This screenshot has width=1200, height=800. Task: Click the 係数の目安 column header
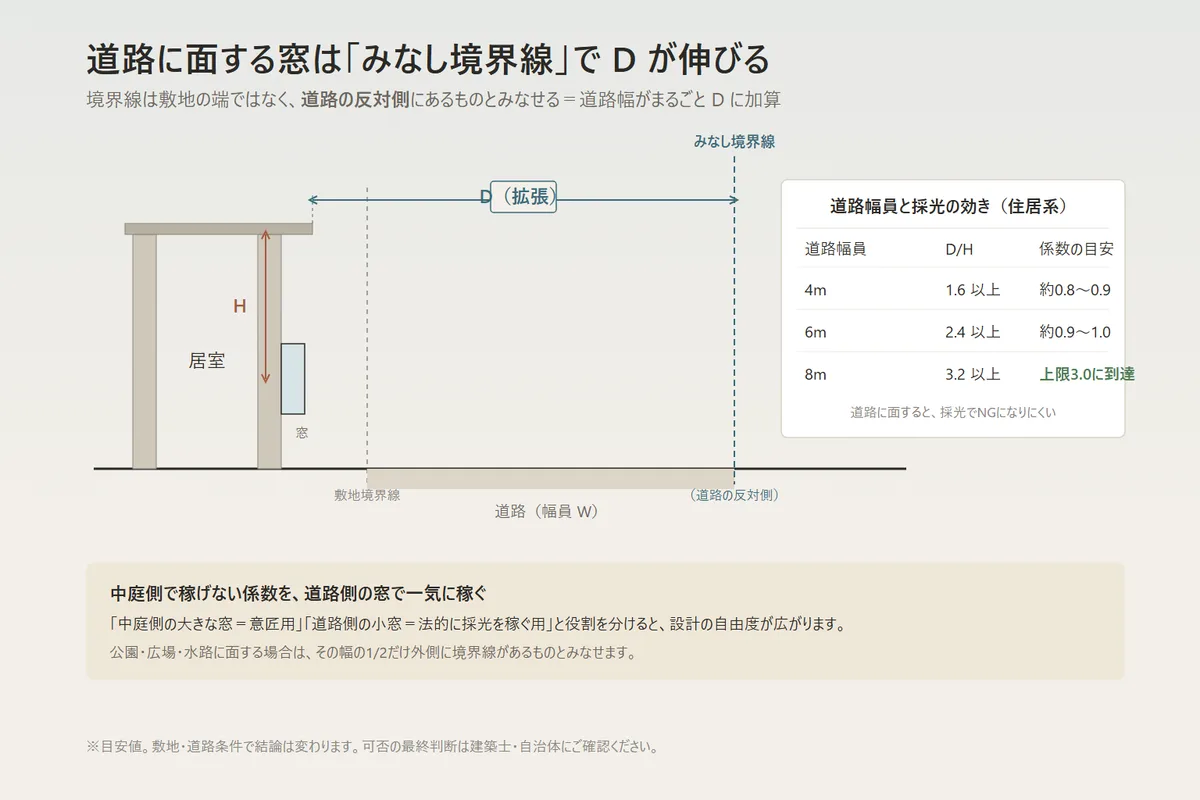pos(1076,249)
